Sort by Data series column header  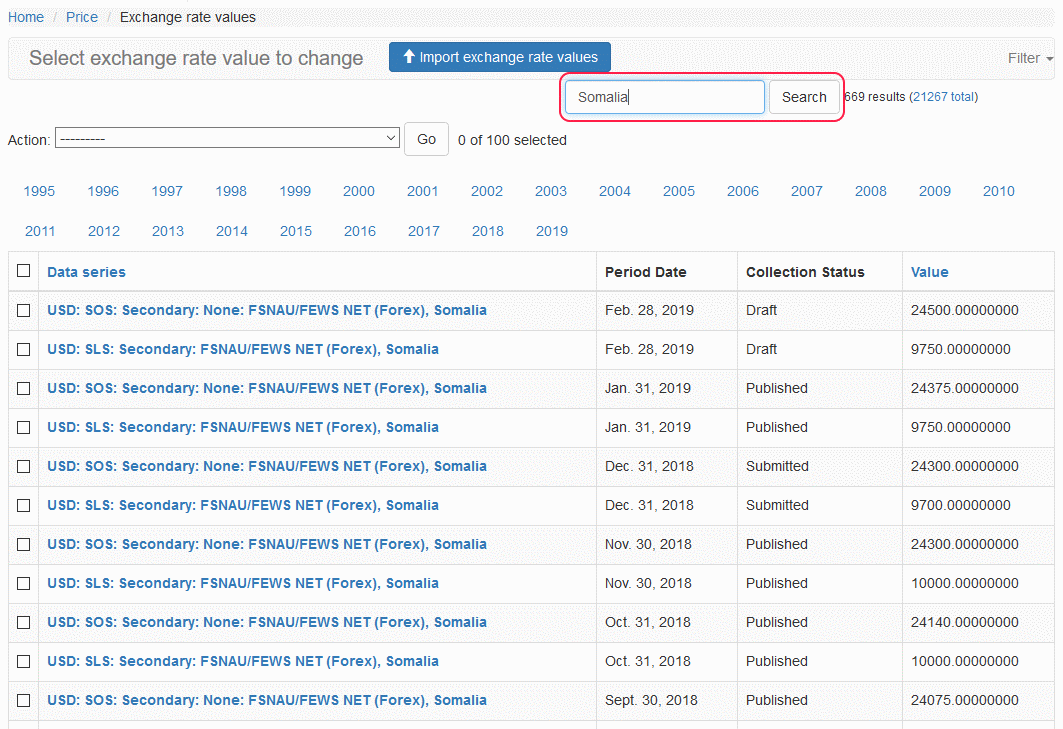[86, 272]
